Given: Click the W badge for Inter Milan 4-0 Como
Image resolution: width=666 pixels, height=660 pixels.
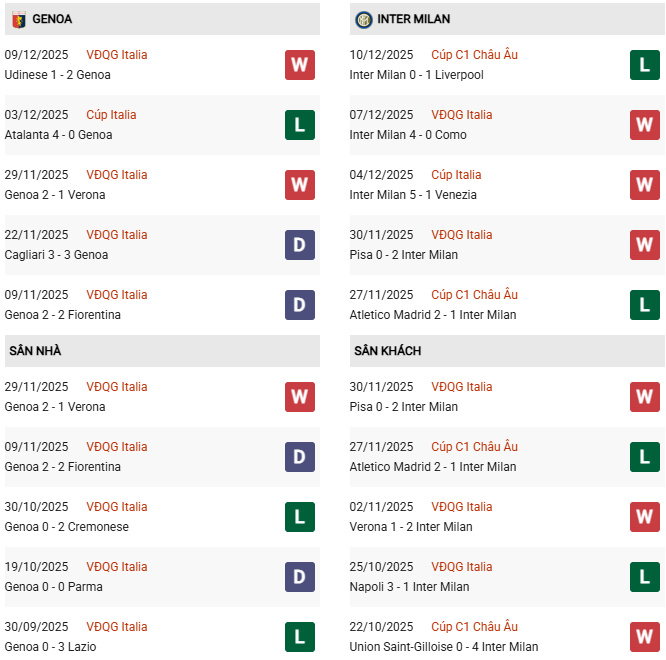Looking at the screenshot, I should 644,125.
